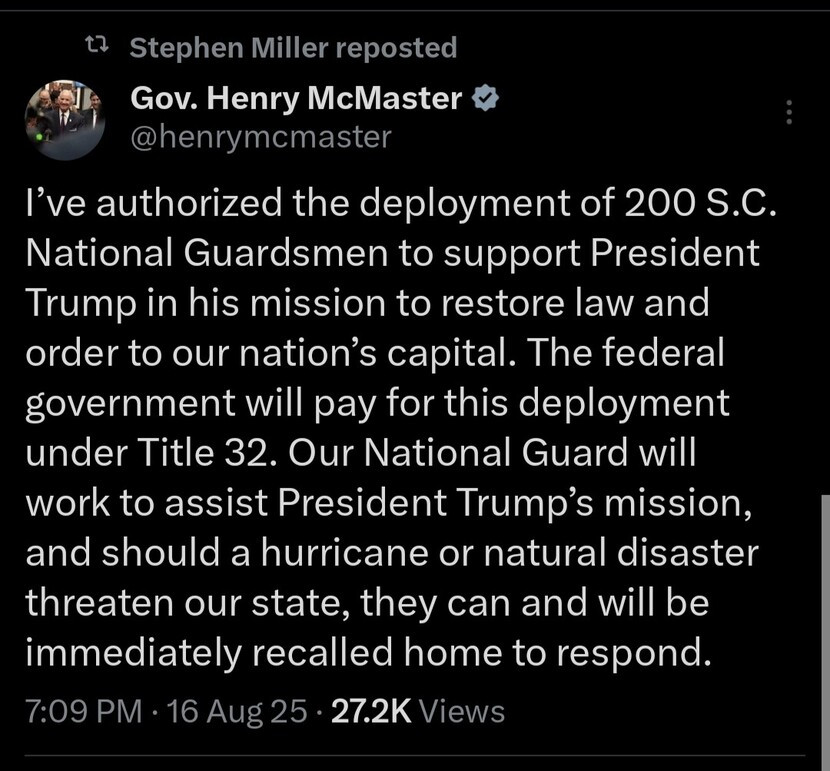Click the "Gov. Henry McMaster" display name
This screenshot has width=830, height=771.
pos(298,100)
